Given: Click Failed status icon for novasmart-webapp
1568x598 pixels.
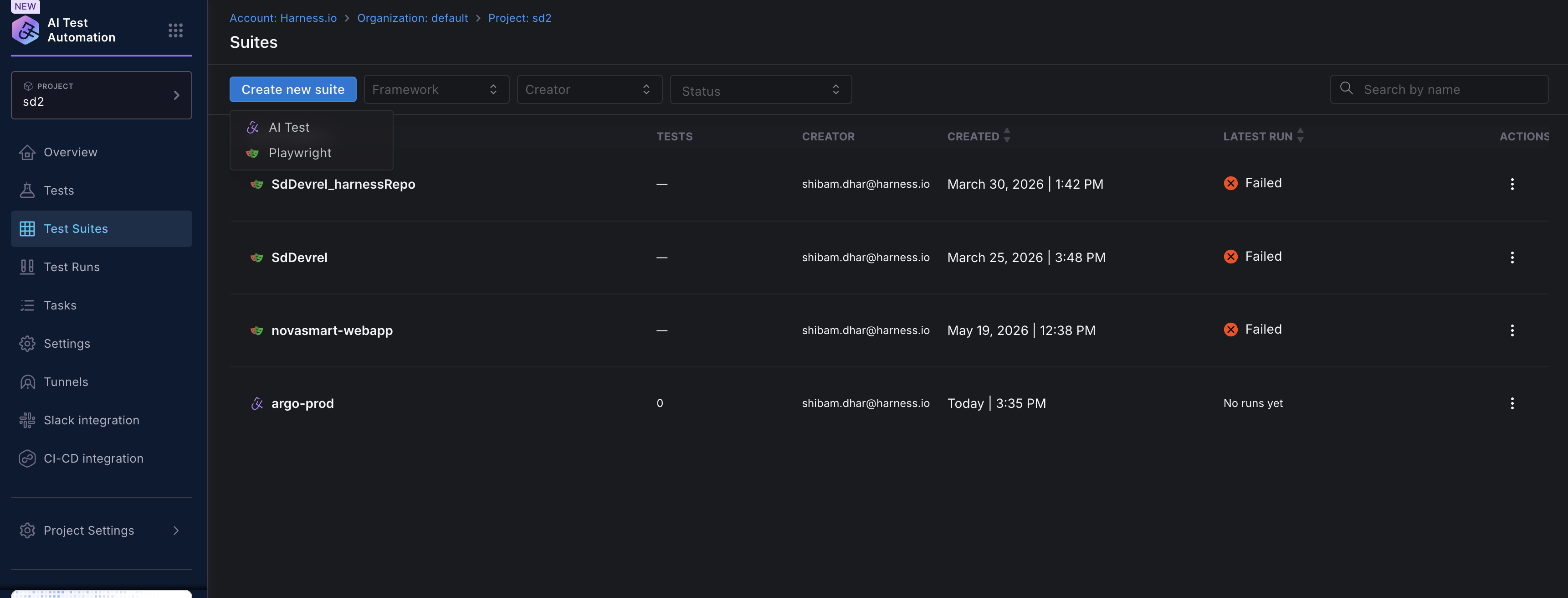Looking at the screenshot, I should coord(1231,330).
